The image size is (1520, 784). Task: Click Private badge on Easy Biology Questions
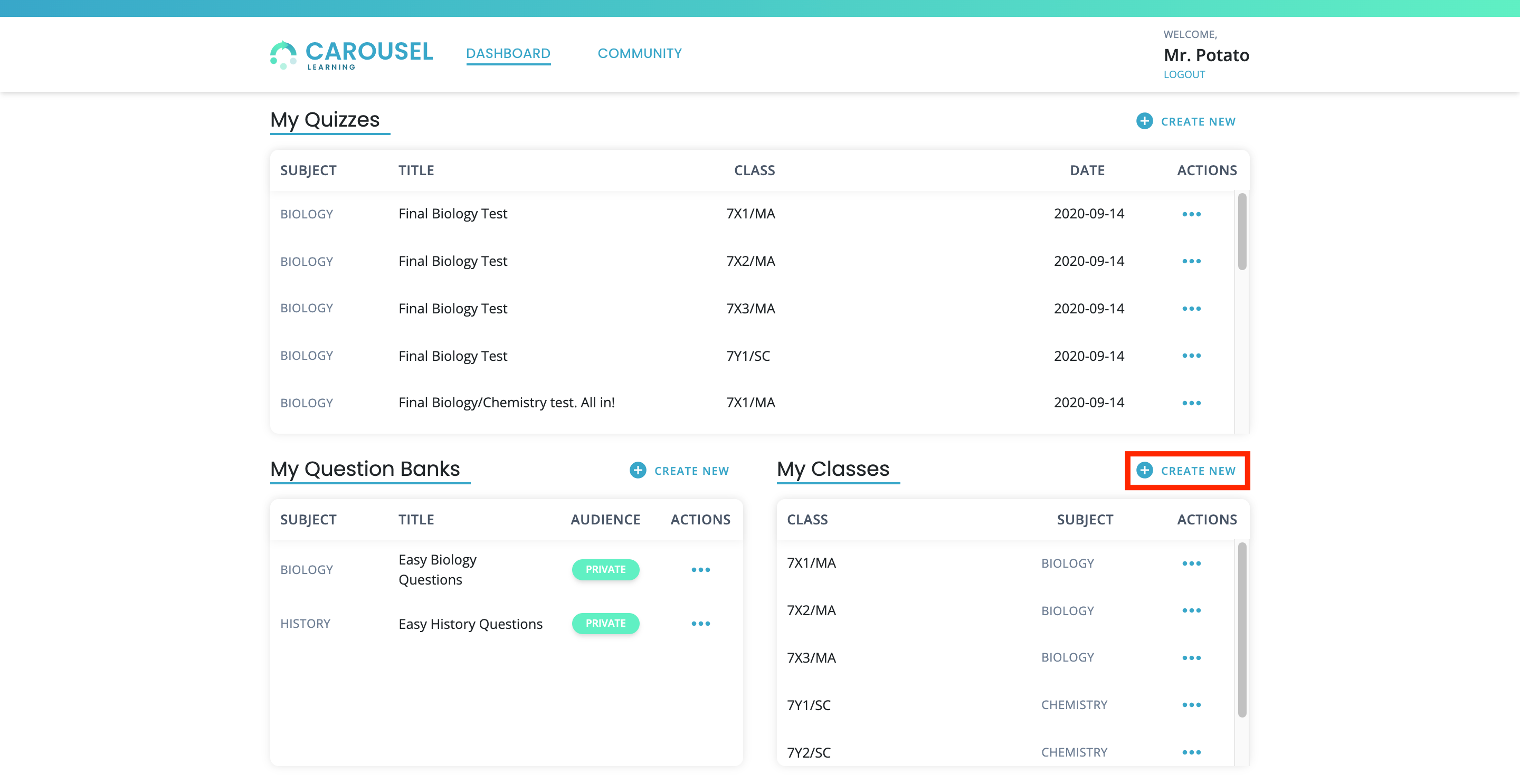pos(605,570)
